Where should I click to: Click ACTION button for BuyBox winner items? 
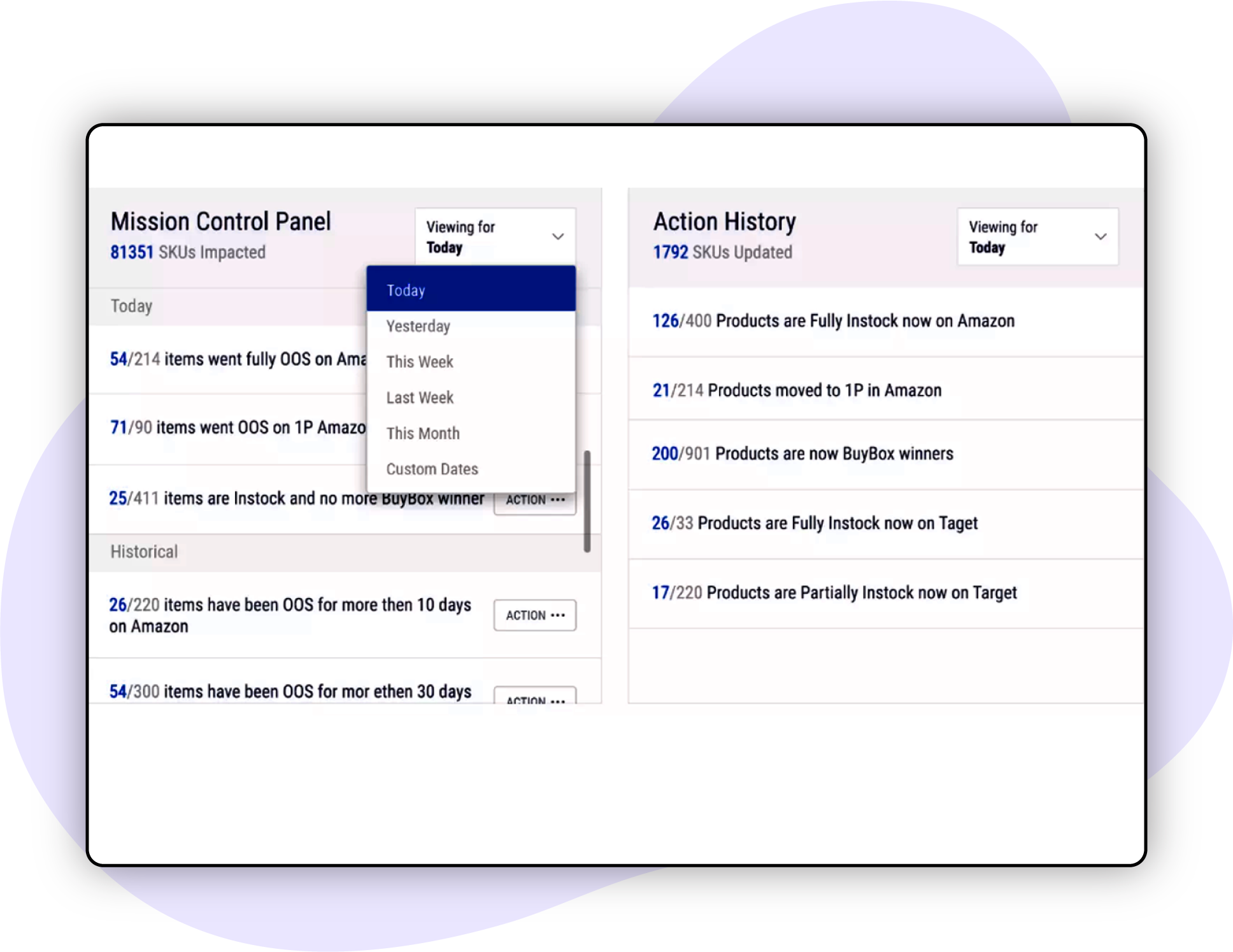click(x=535, y=498)
